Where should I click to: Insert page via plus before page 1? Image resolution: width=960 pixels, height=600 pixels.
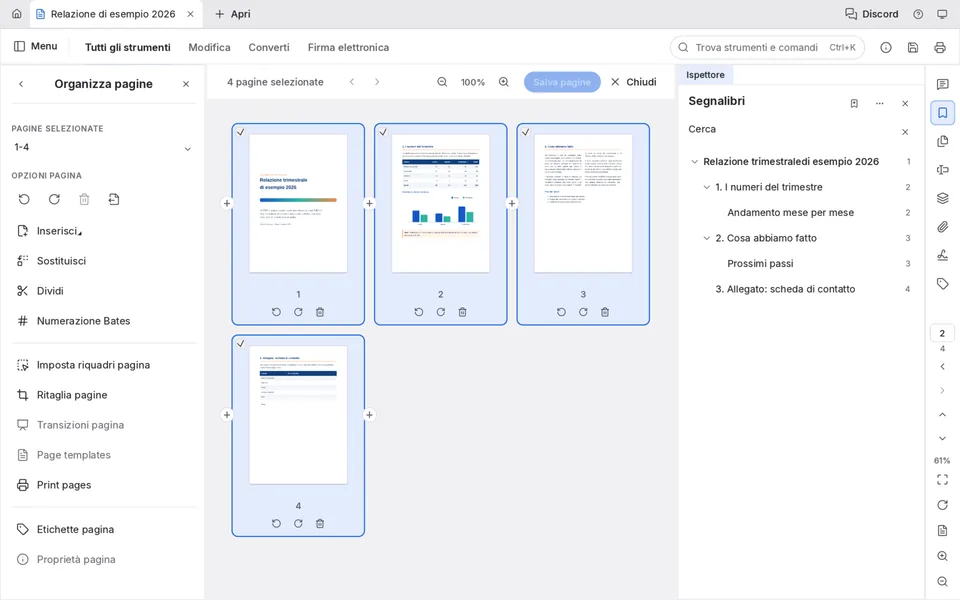click(x=227, y=203)
